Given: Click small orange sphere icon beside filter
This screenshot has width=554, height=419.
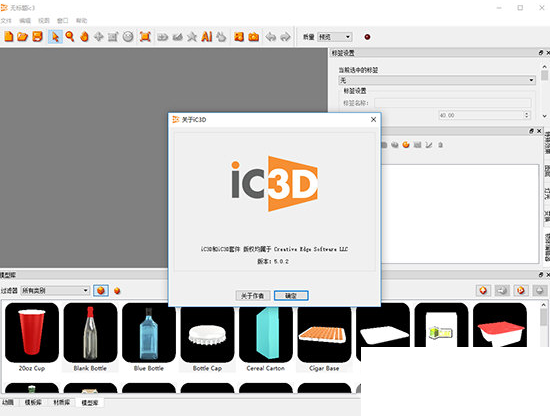Looking at the screenshot, I should tap(117, 291).
